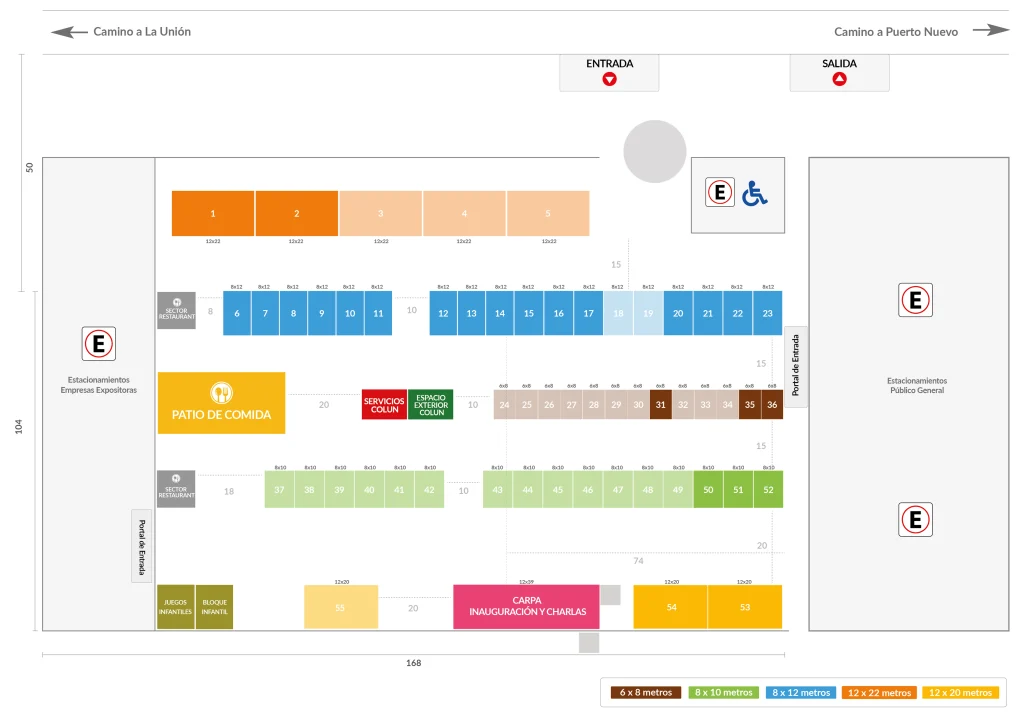Click the red Servicios Colun block
The image size is (1024, 727).
point(384,405)
